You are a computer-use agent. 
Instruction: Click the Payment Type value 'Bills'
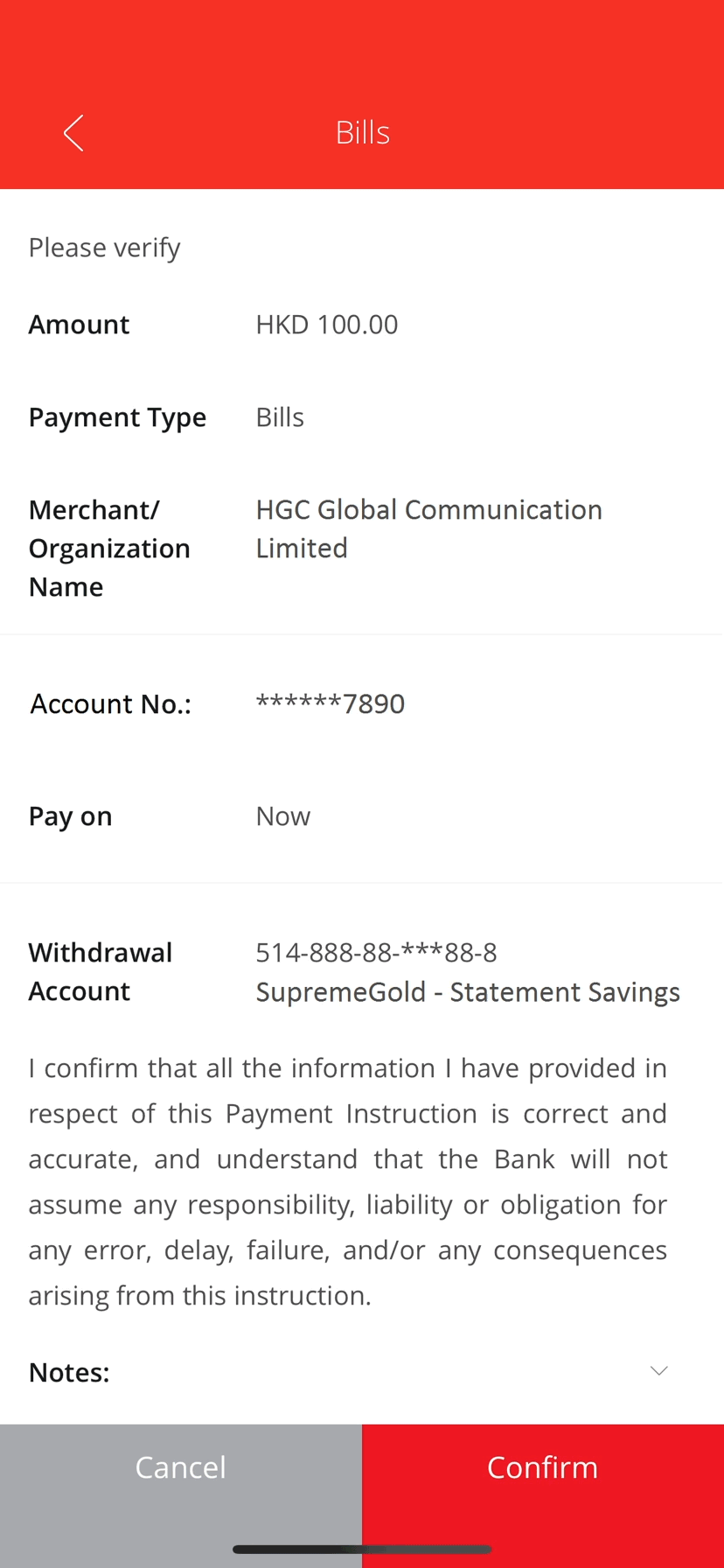click(280, 416)
